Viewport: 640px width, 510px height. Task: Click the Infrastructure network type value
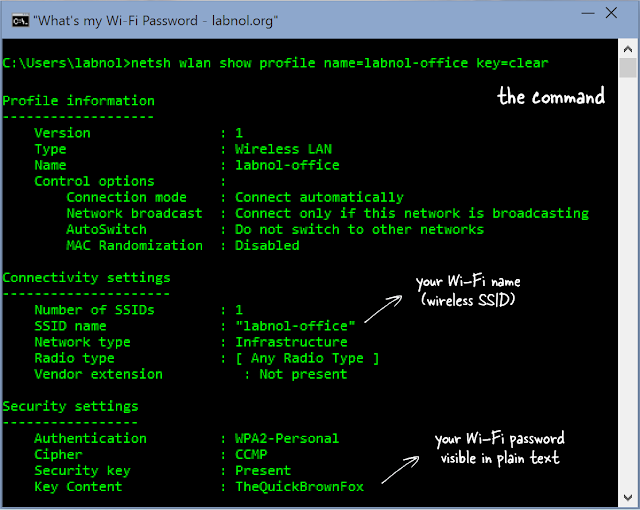pos(291,342)
